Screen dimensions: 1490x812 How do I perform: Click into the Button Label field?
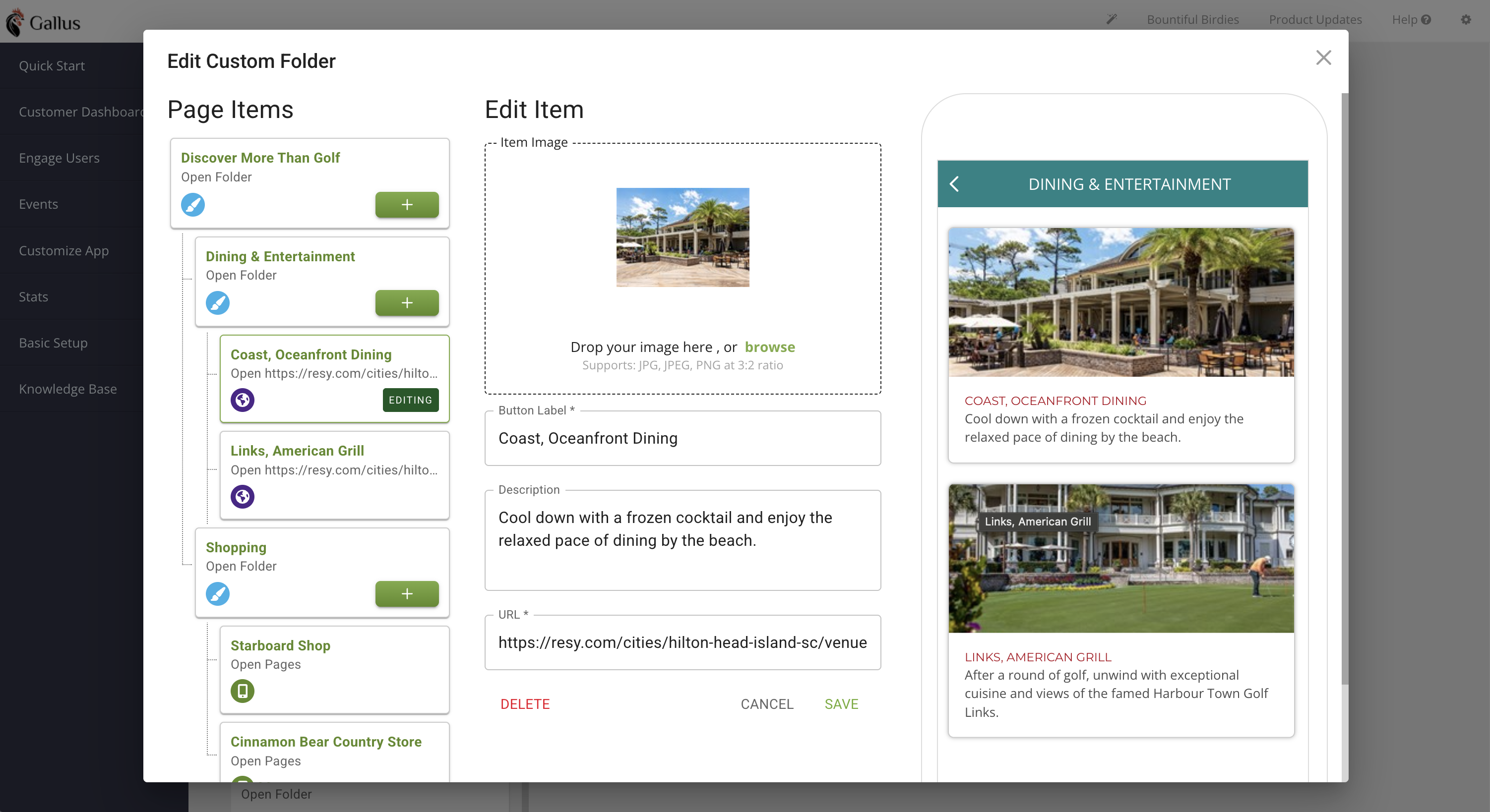point(683,438)
